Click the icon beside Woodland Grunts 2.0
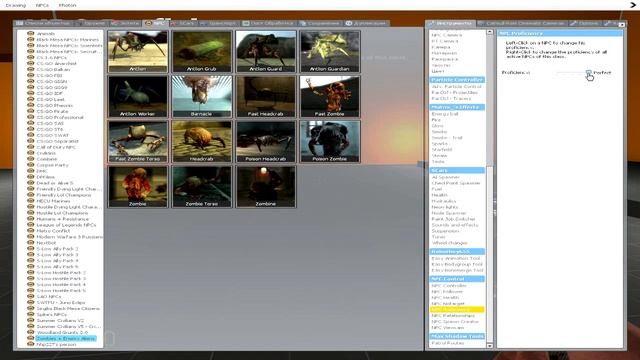 pyautogui.click(x=31, y=333)
